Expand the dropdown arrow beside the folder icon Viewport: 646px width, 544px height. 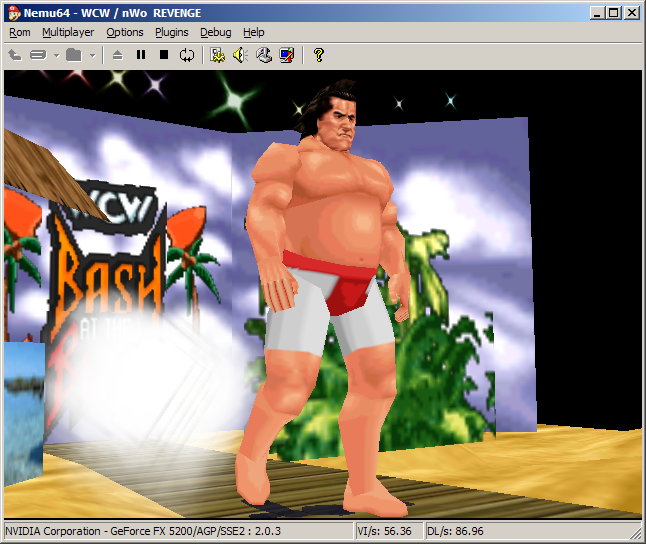coord(93,55)
